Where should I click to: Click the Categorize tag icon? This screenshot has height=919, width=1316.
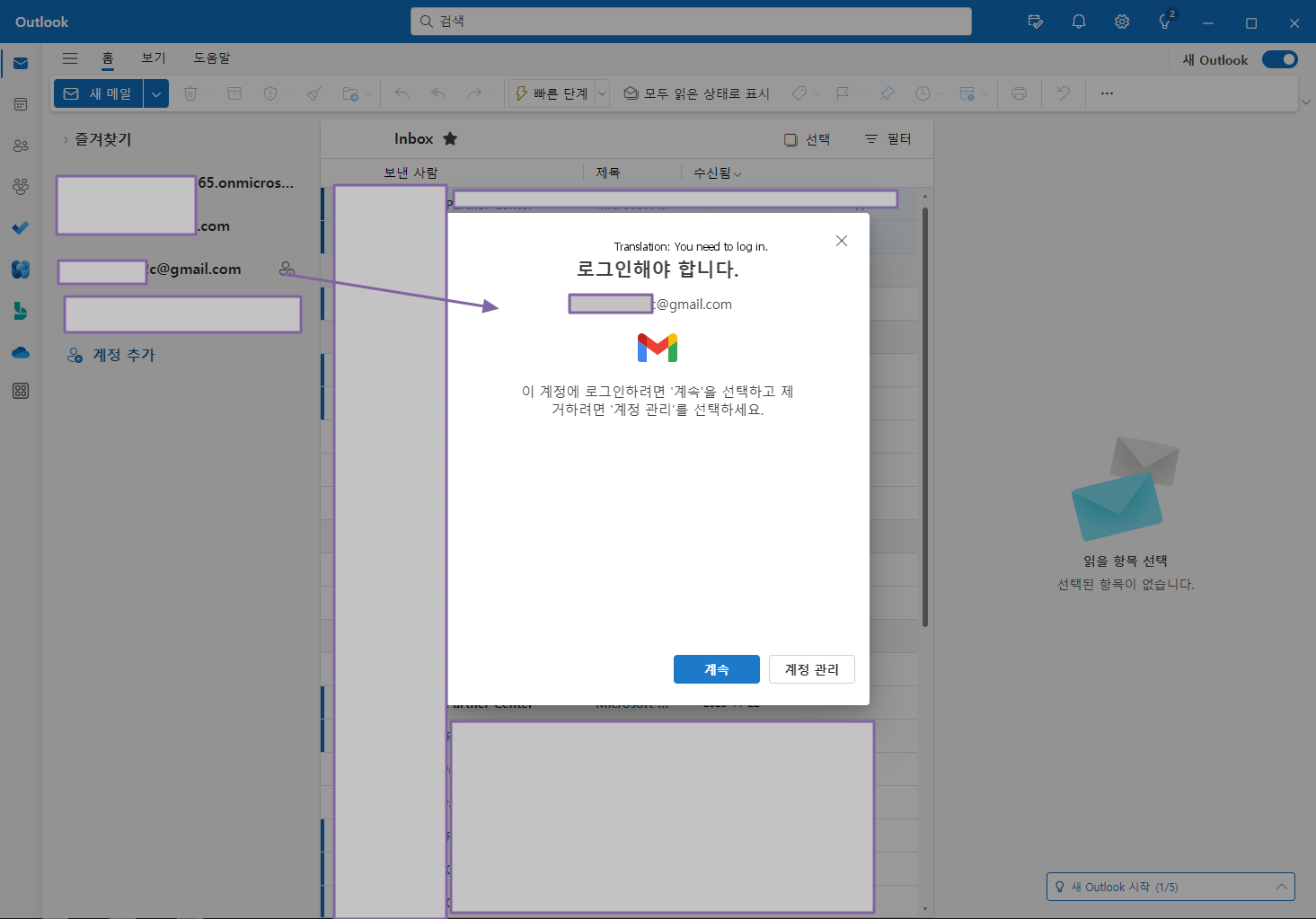(x=799, y=93)
